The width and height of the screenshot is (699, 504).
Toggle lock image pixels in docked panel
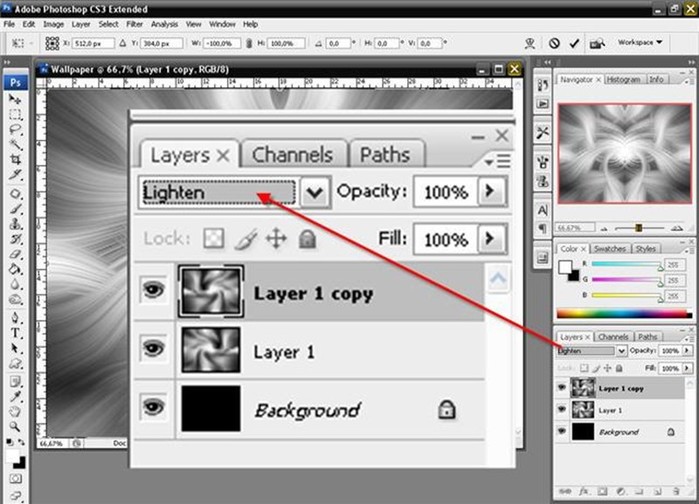(596, 368)
